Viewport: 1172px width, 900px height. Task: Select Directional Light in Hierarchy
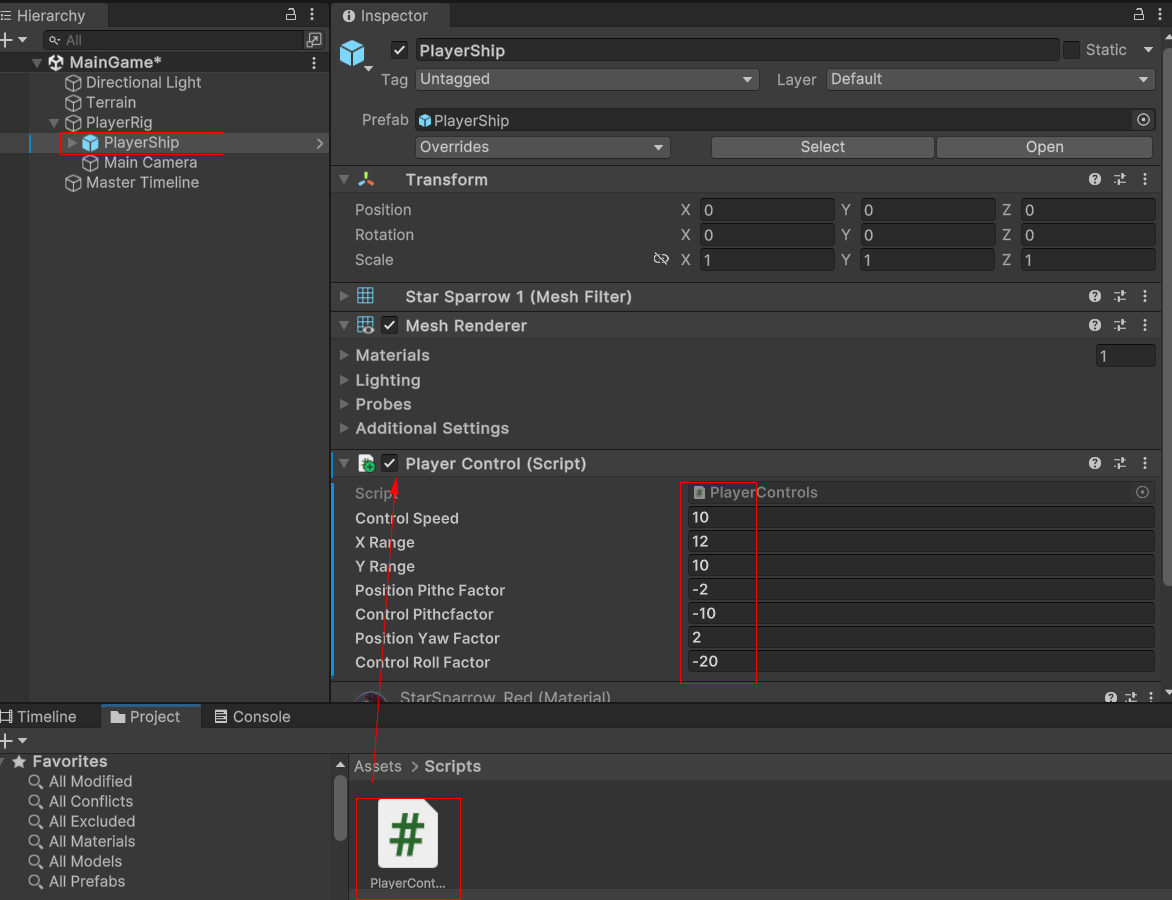144,82
